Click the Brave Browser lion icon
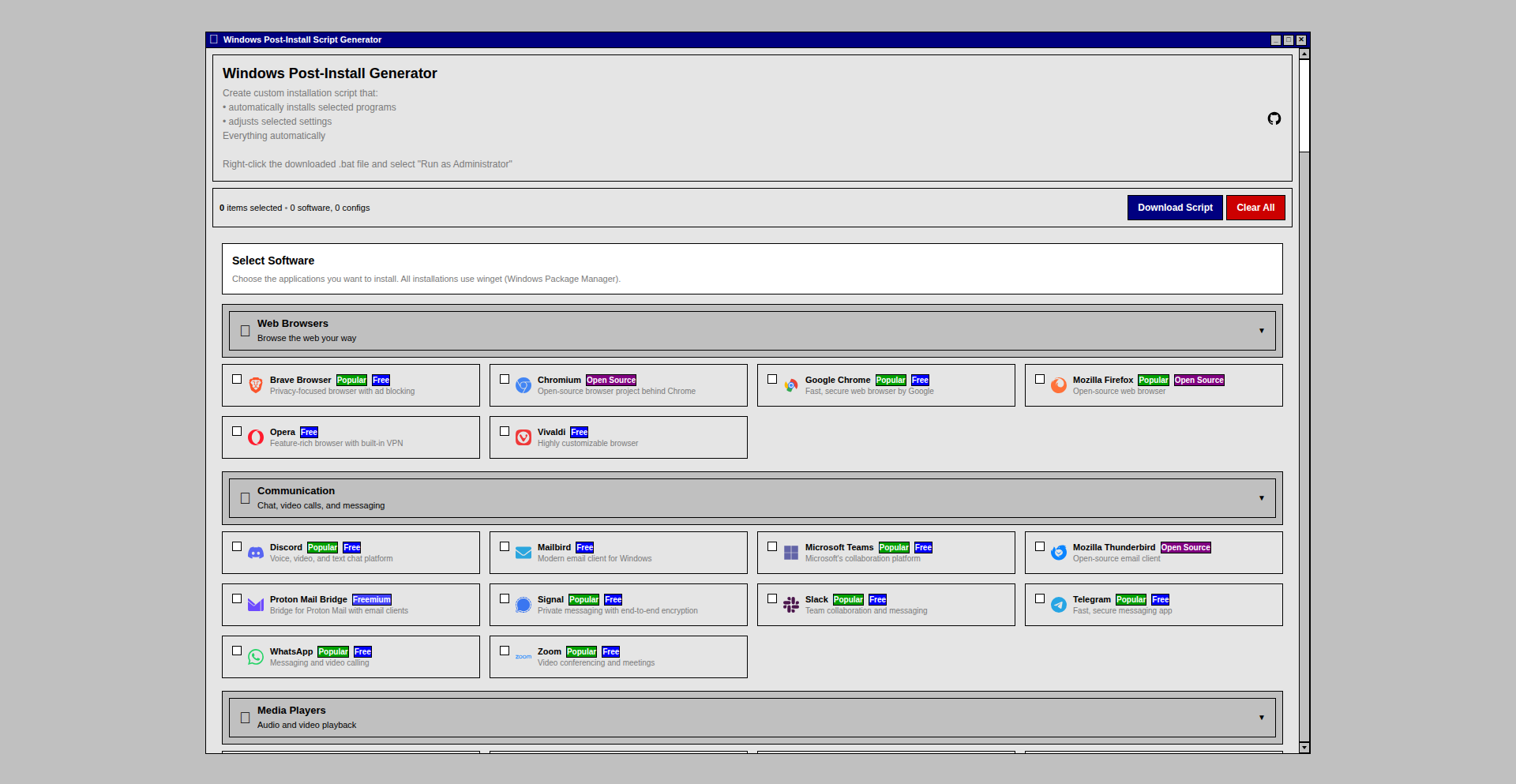The height and width of the screenshot is (784, 1516). coord(256,385)
